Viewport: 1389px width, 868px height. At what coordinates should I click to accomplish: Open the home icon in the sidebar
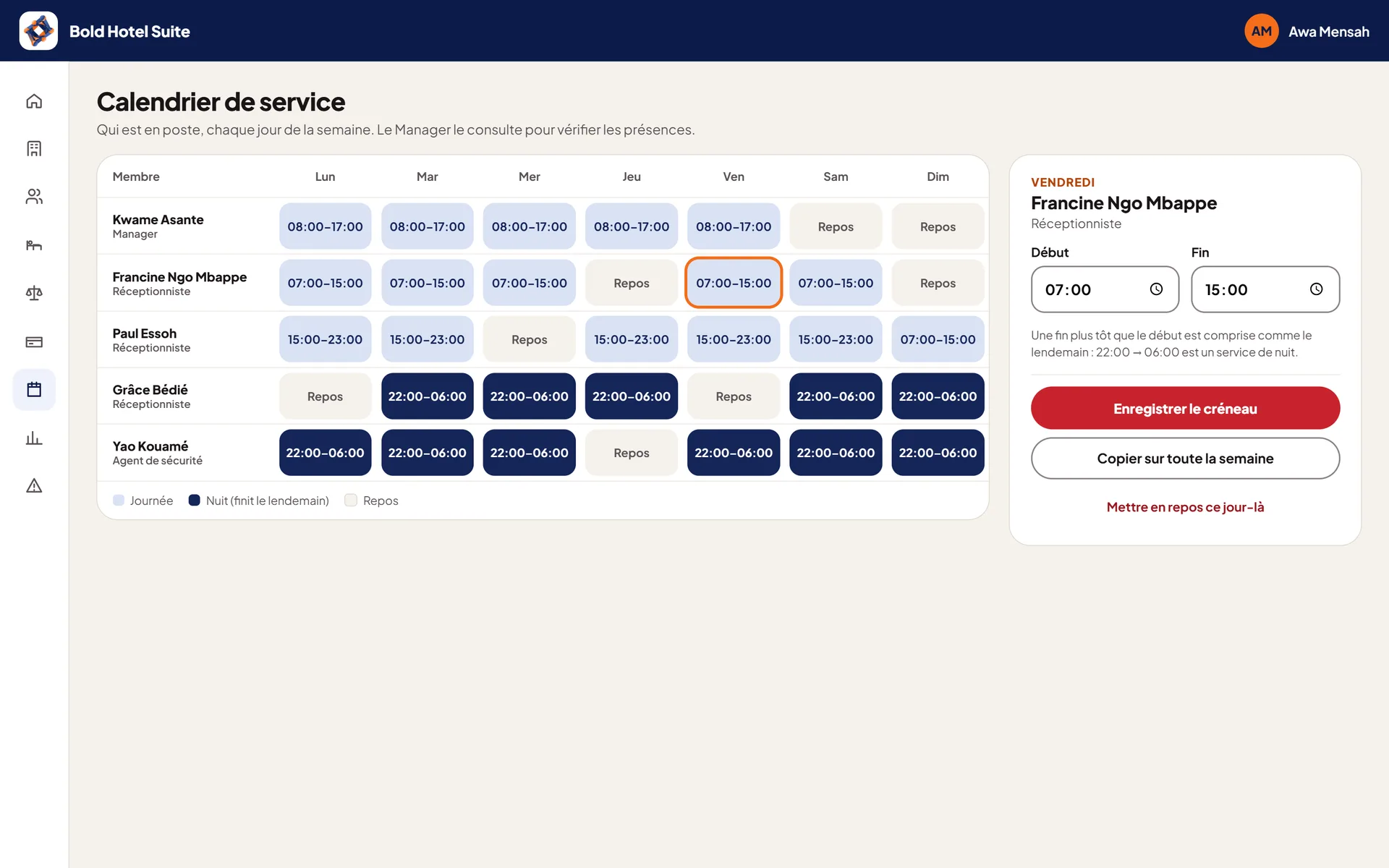(x=34, y=101)
